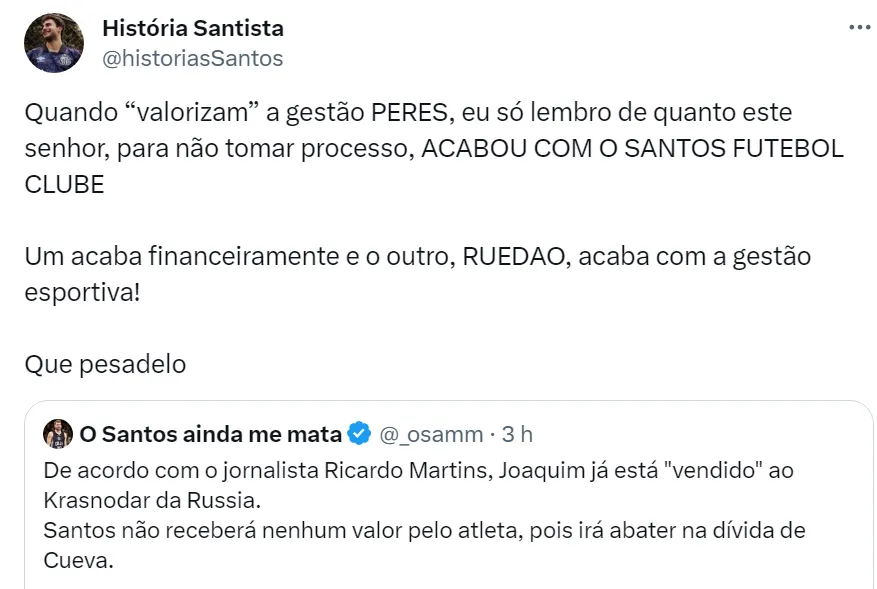This screenshot has height=589, width=877.
Task: Open the História Santista display name
Action: pyautogui.click(x=192, y=28)
